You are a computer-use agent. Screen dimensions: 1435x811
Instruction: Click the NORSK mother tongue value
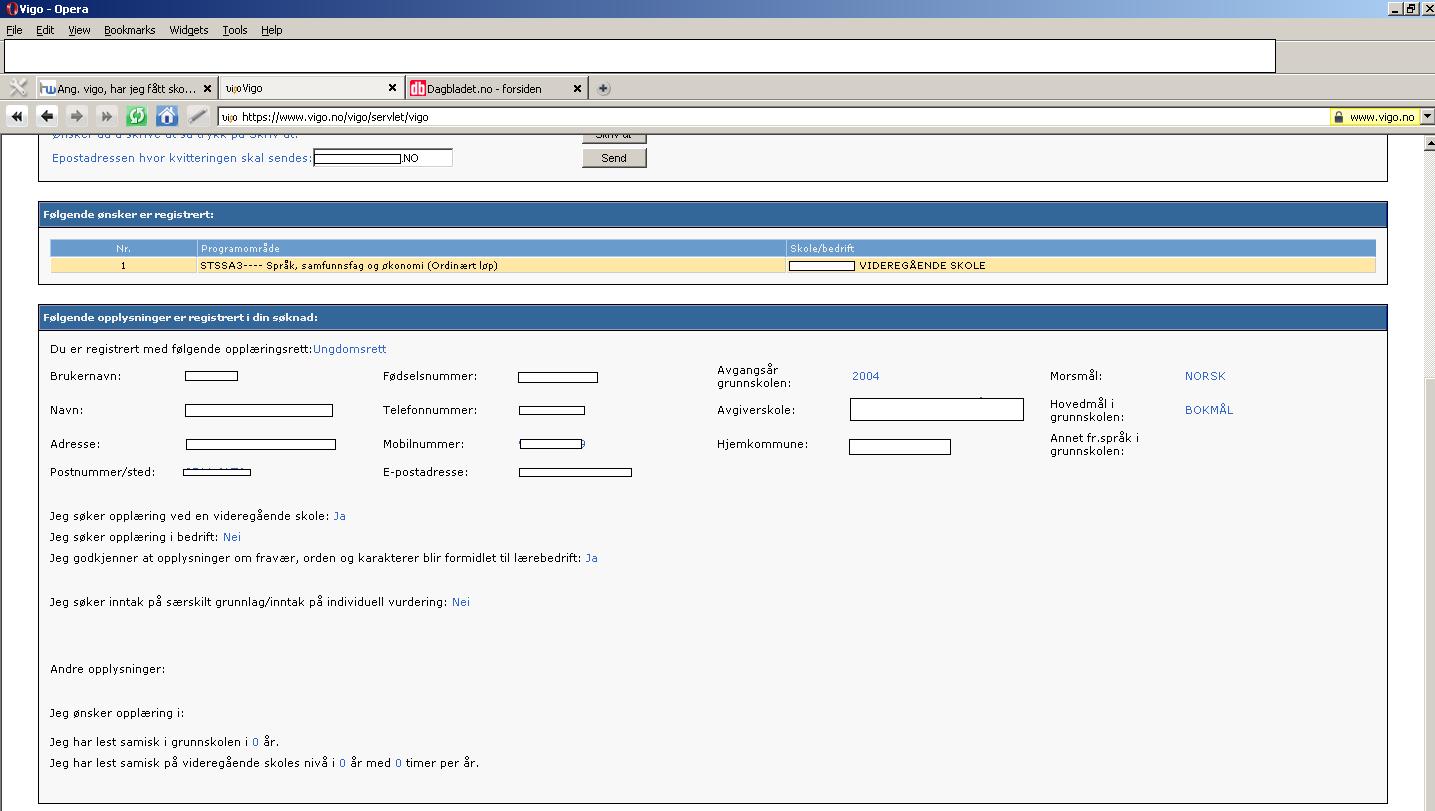tap(1205, 376)
